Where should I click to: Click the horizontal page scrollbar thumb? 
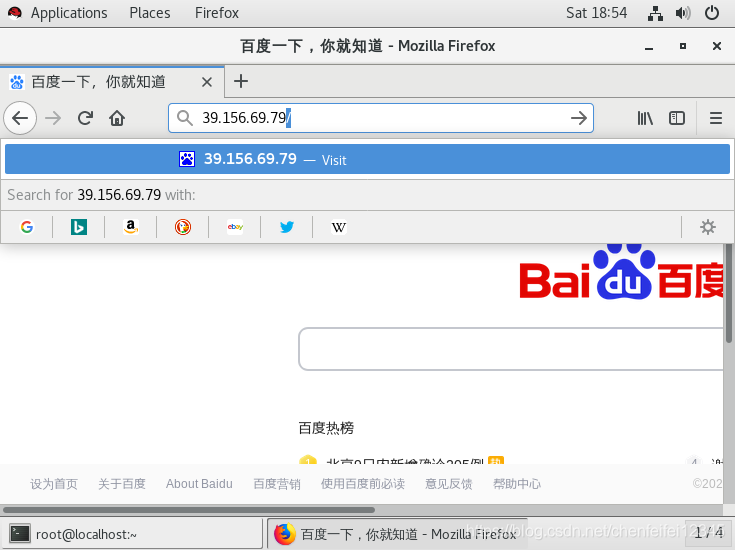pyautogui.click(x=189, y=510)
